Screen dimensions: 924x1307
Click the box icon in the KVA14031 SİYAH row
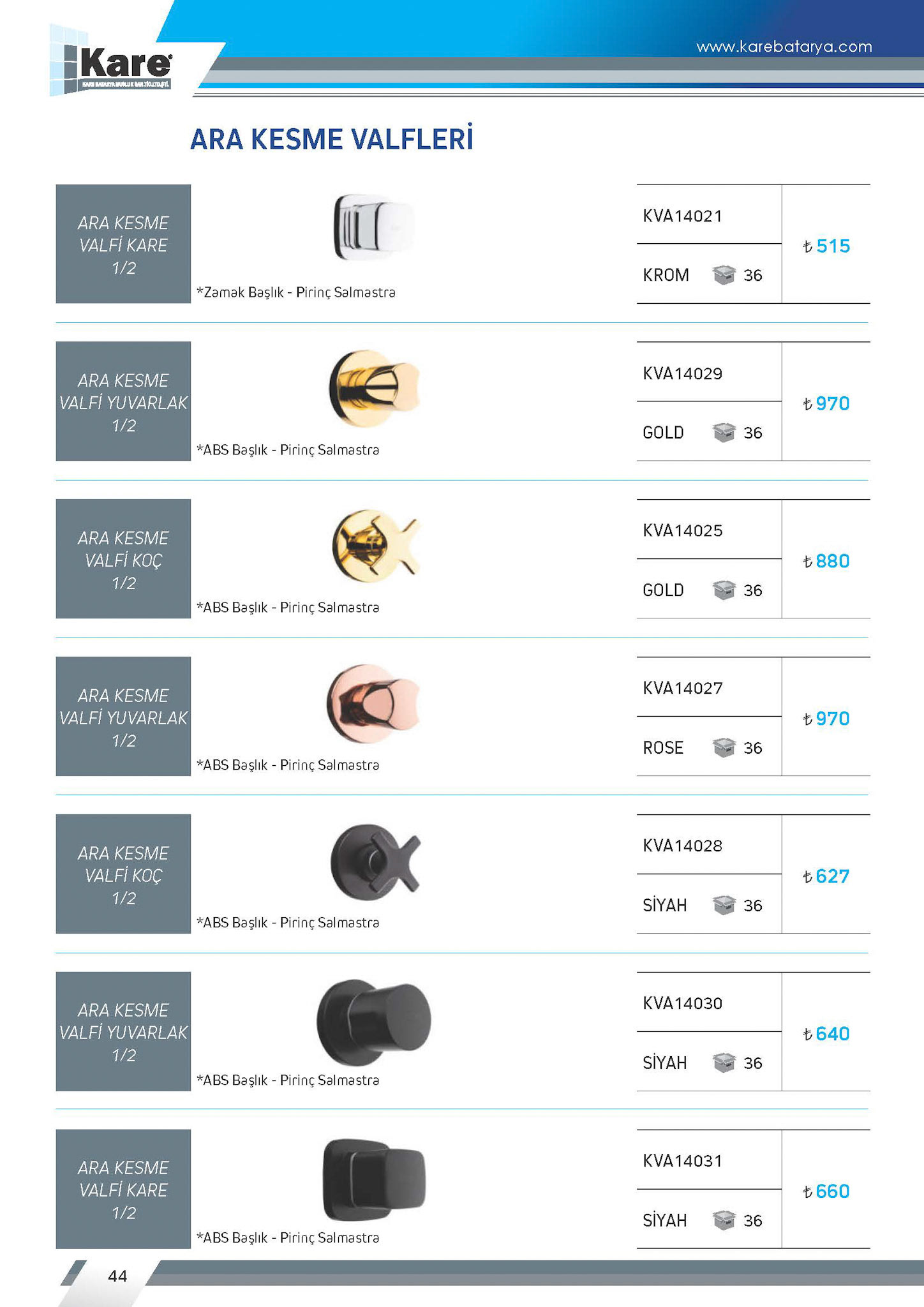[724, 1220]
